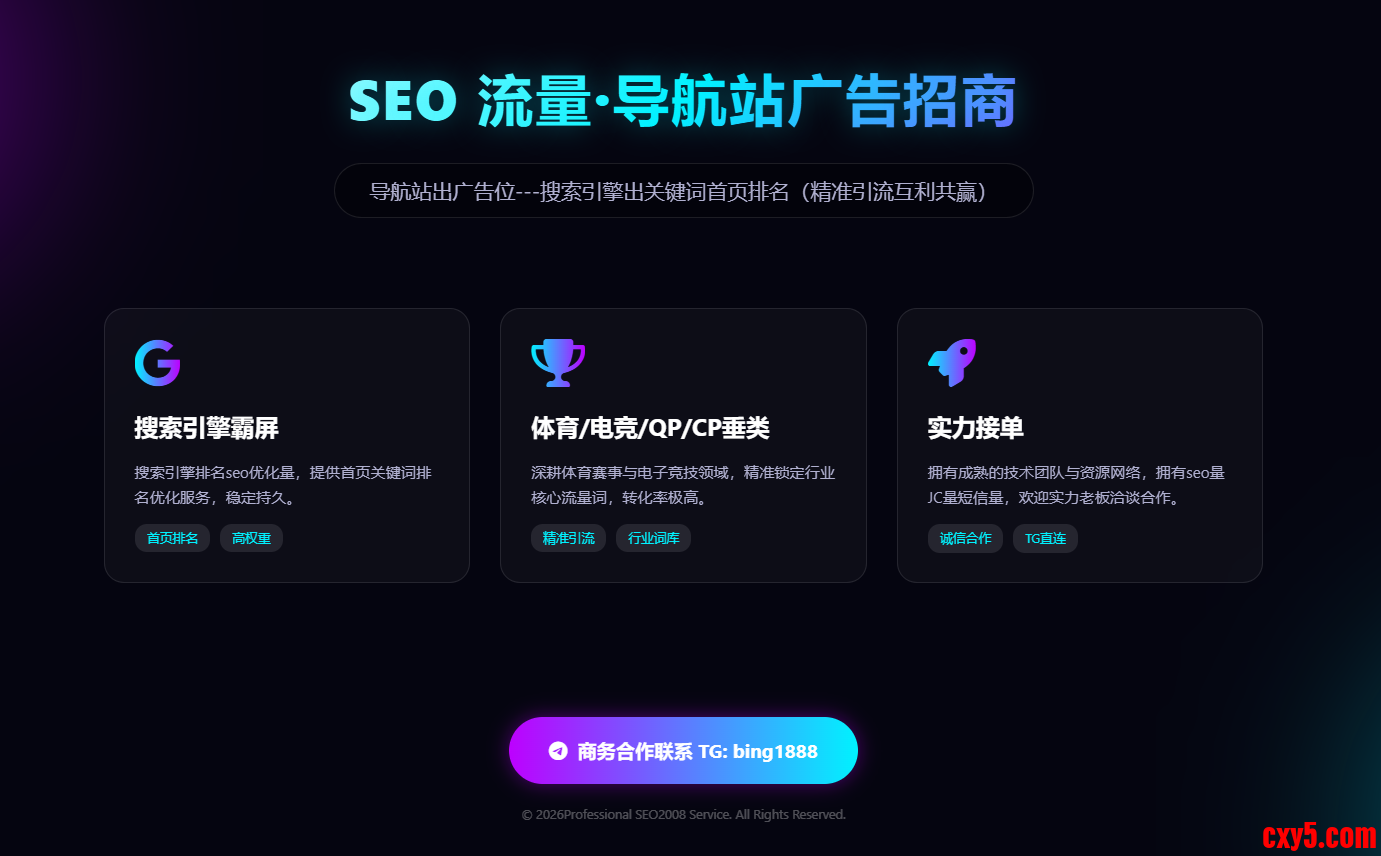Click the cxy5.com watermark logo

pos(1322,836)
